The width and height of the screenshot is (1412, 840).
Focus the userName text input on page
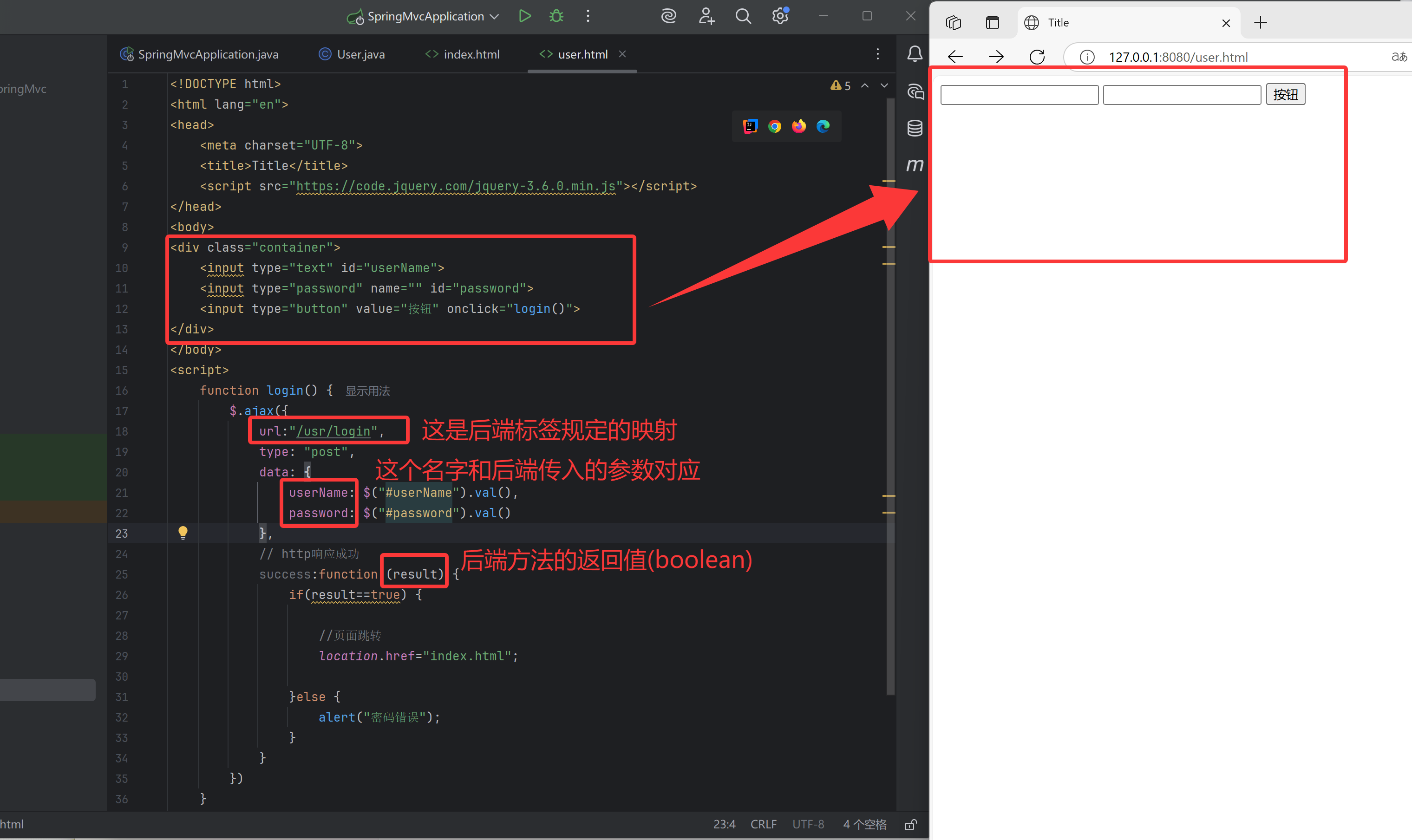[1019, 95]
